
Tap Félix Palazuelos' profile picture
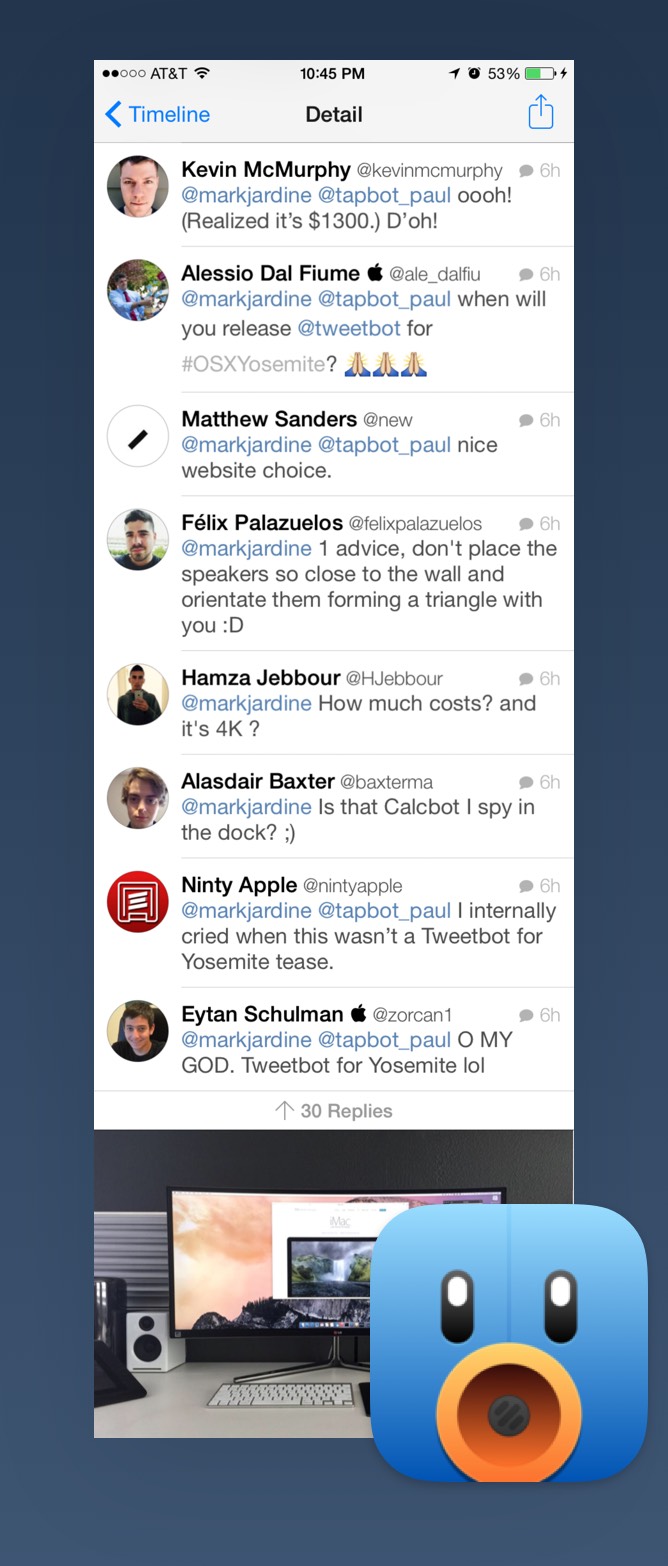[138, 540]
